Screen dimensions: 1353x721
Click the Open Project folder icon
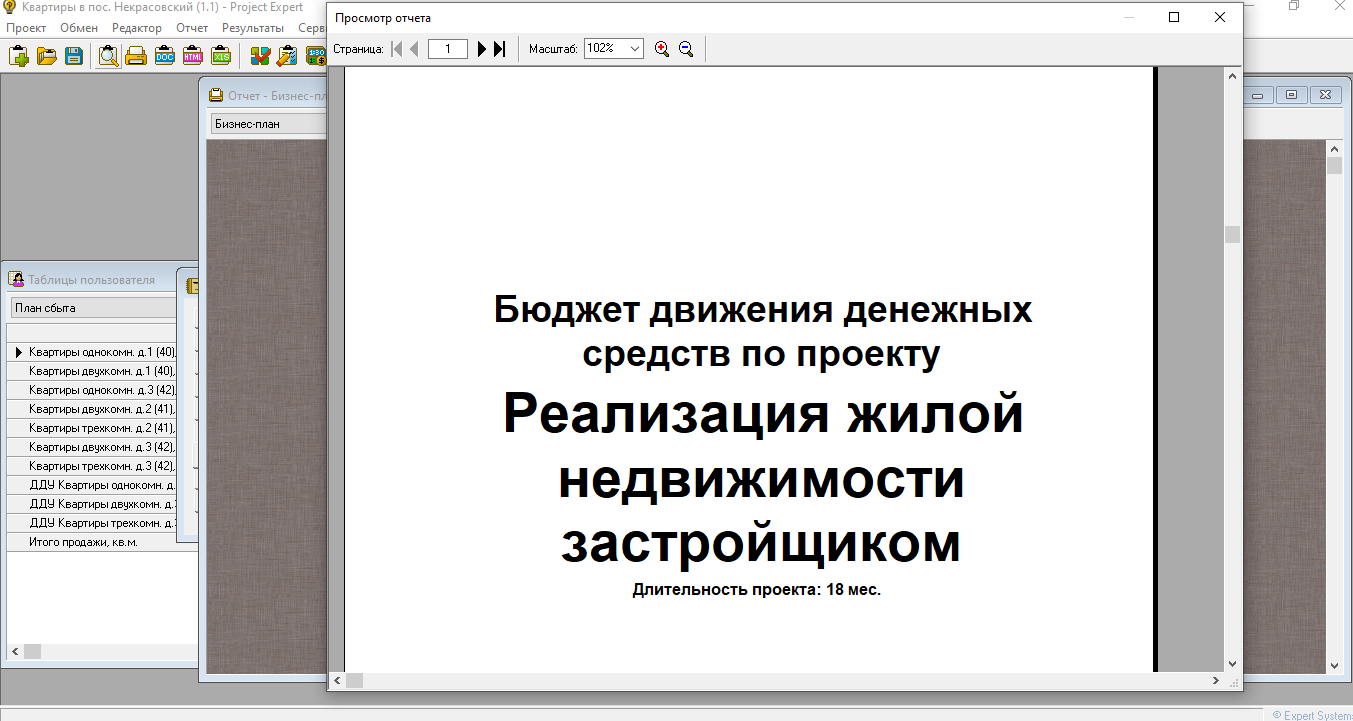pos(46,56)
